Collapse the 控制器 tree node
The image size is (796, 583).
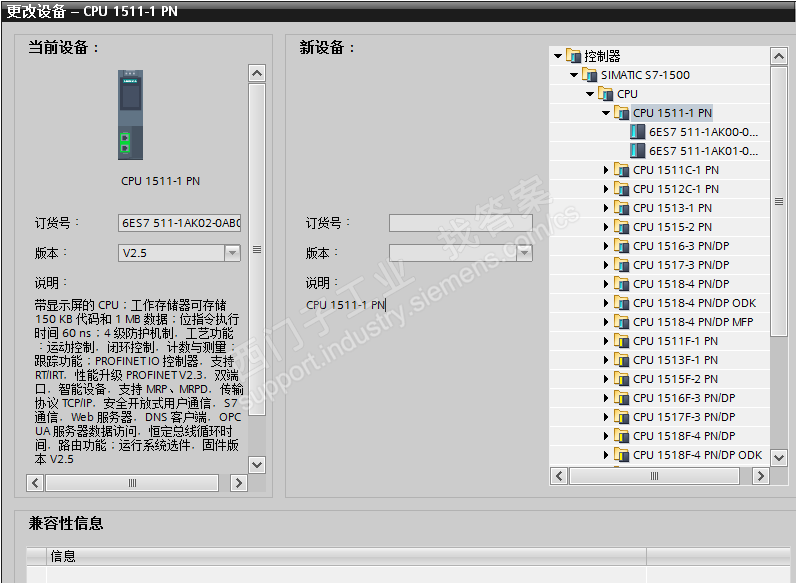[x=558, y=56]
